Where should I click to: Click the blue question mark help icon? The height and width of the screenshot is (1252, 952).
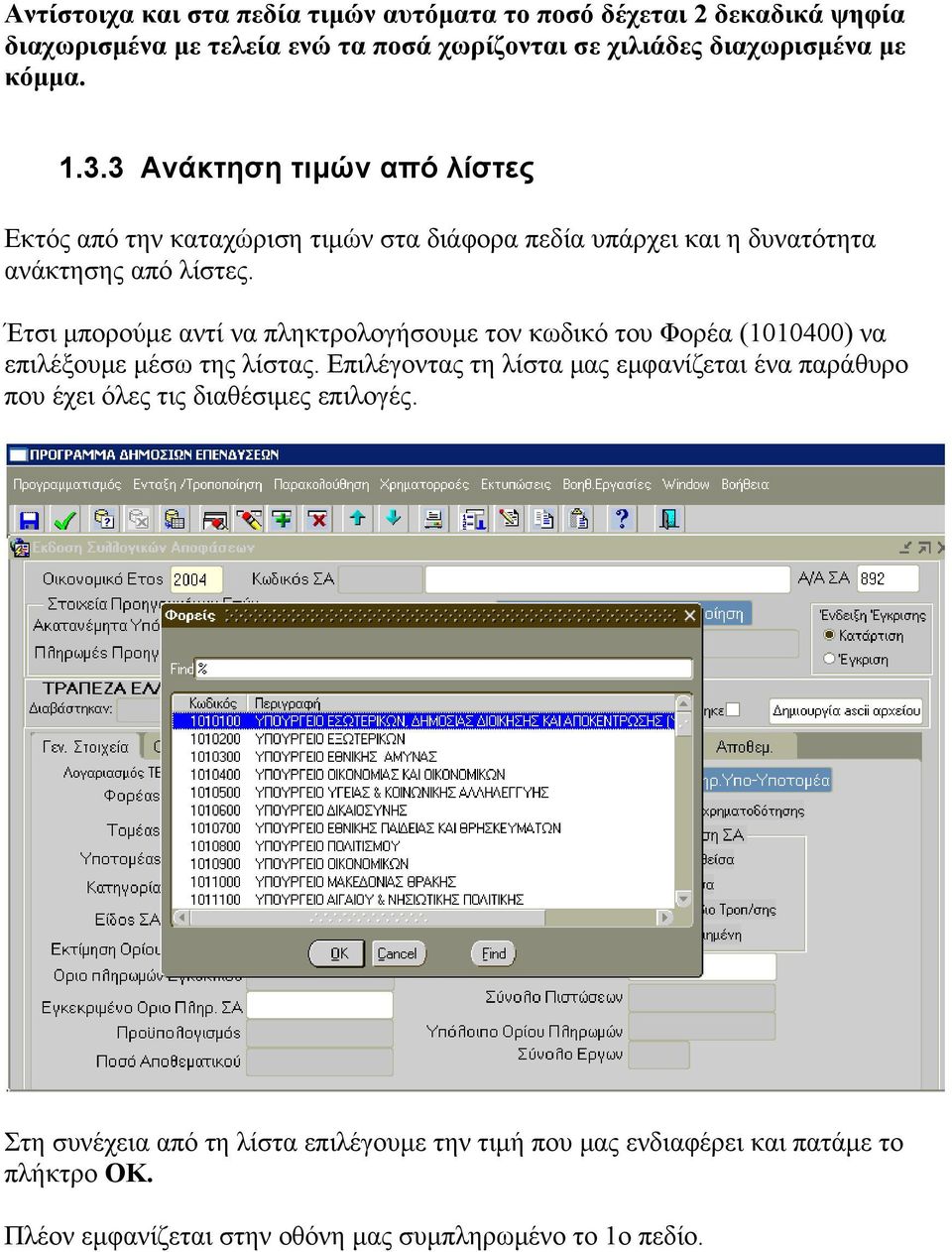[621, 519]
